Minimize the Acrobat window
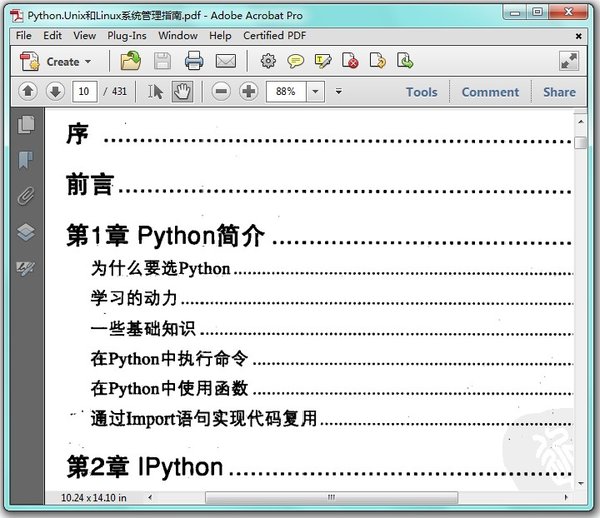 (x=515, y=13)
